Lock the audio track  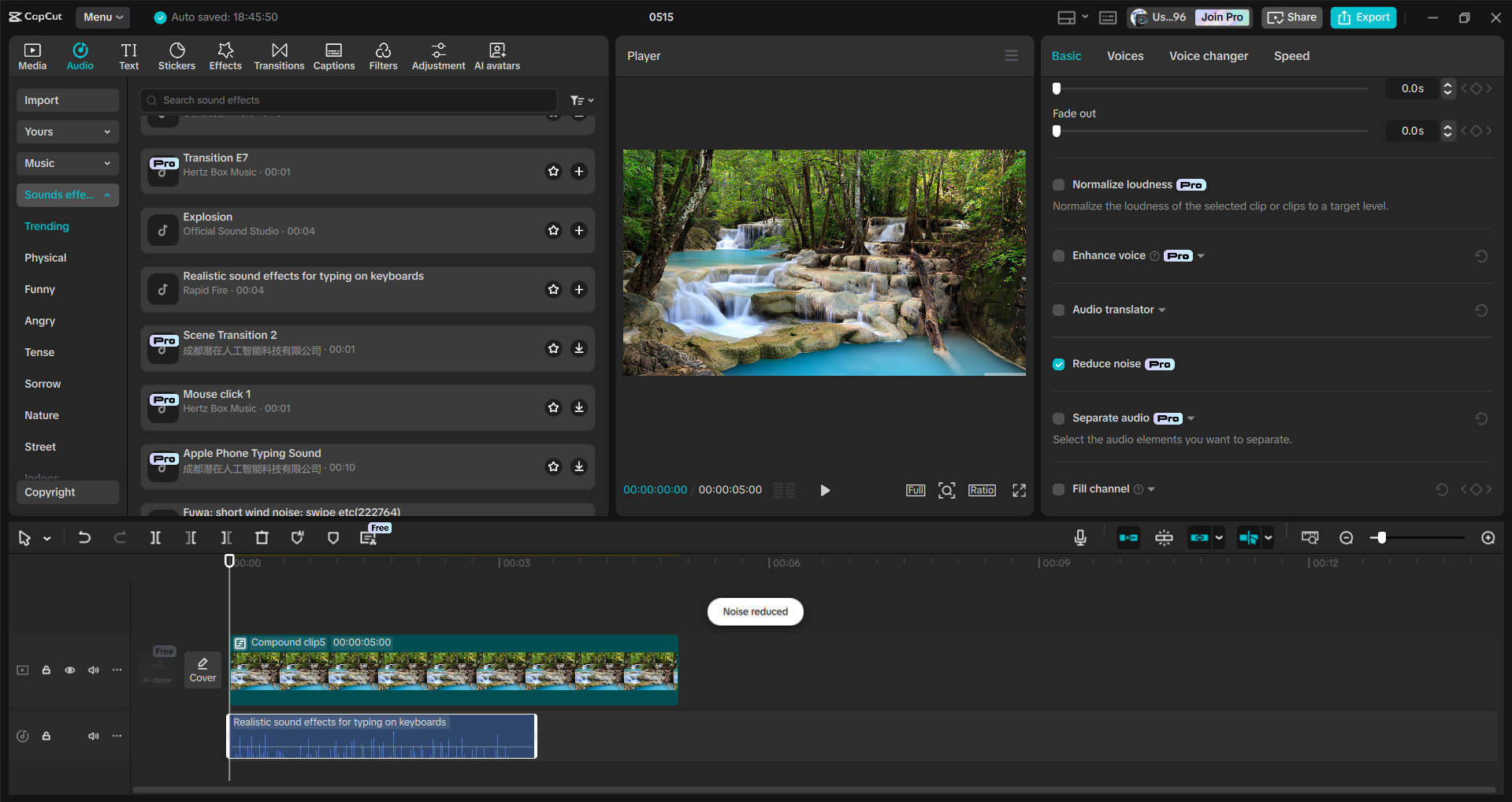(x=46, y=736)
